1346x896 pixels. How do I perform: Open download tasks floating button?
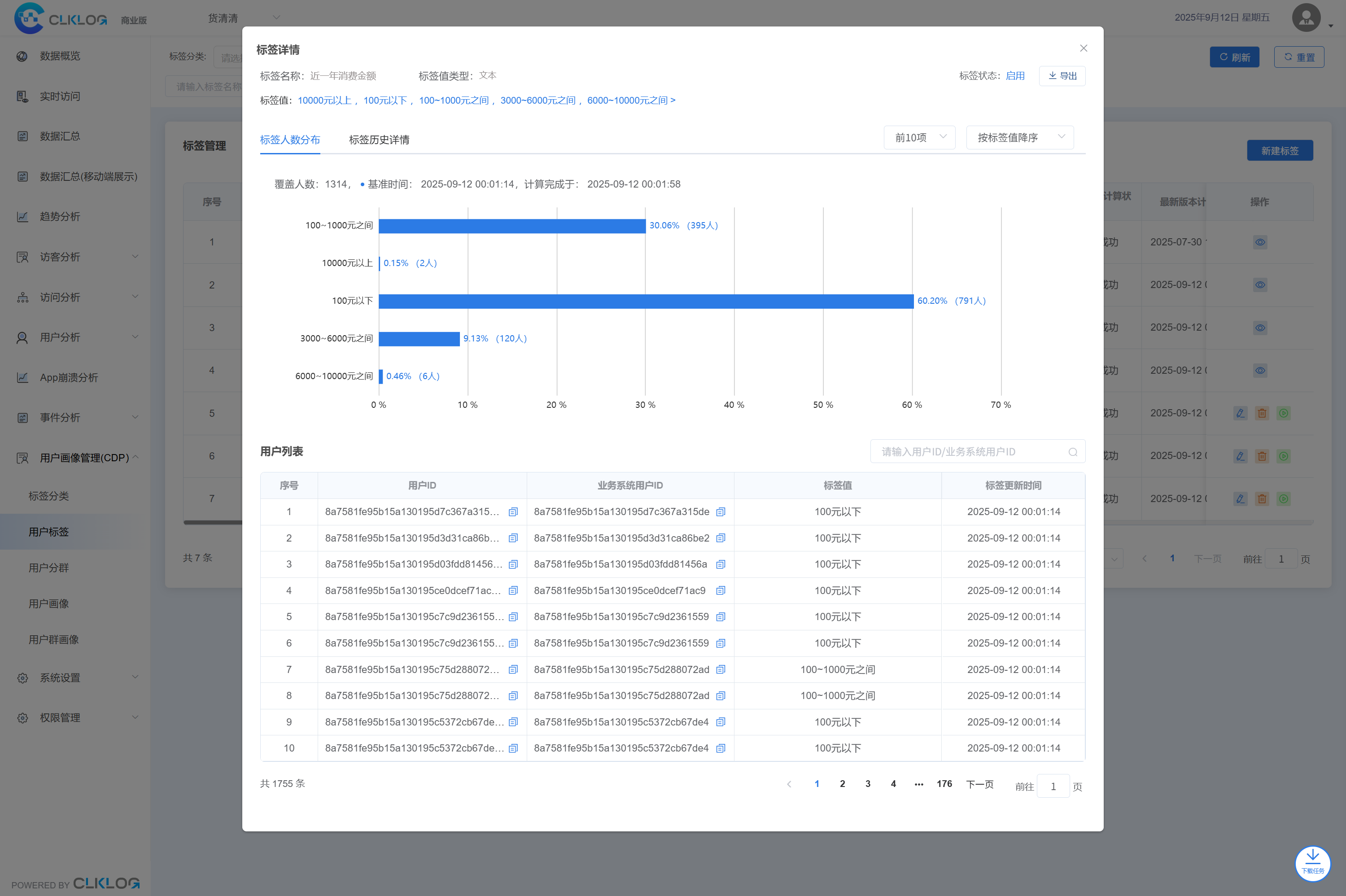(1312, 863)
